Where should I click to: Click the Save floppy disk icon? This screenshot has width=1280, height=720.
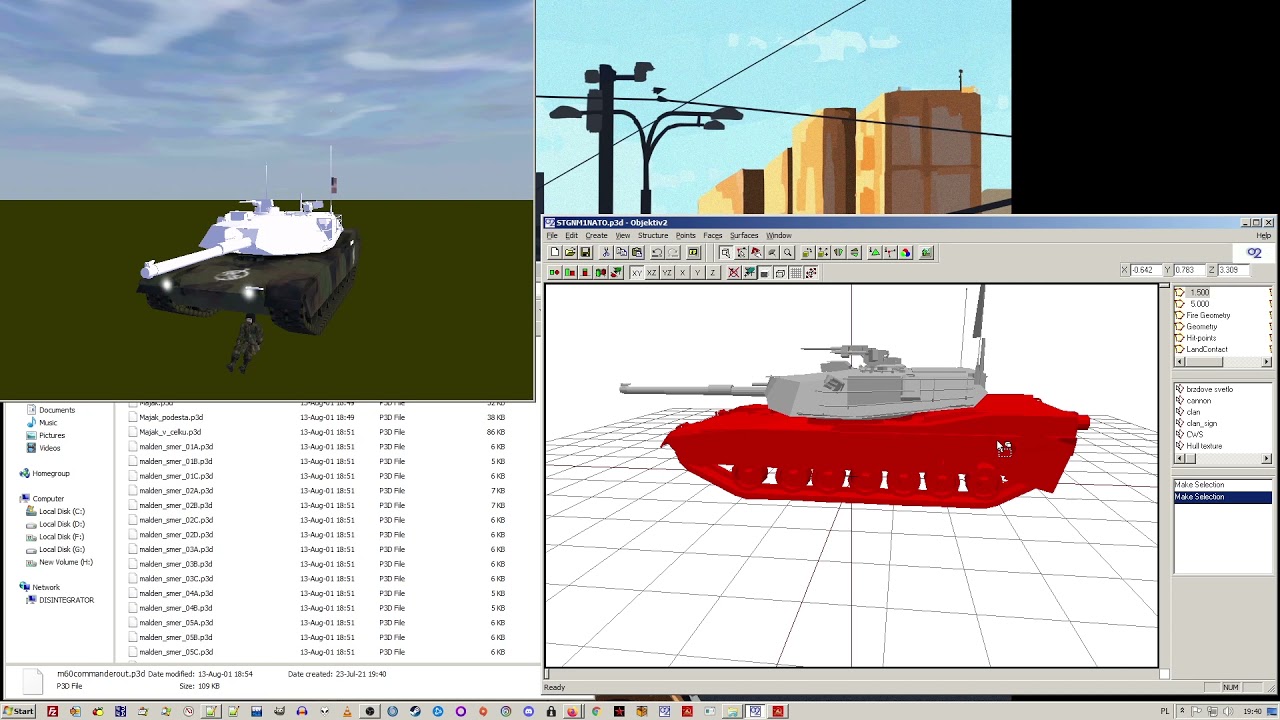click(x=586, y=253)
